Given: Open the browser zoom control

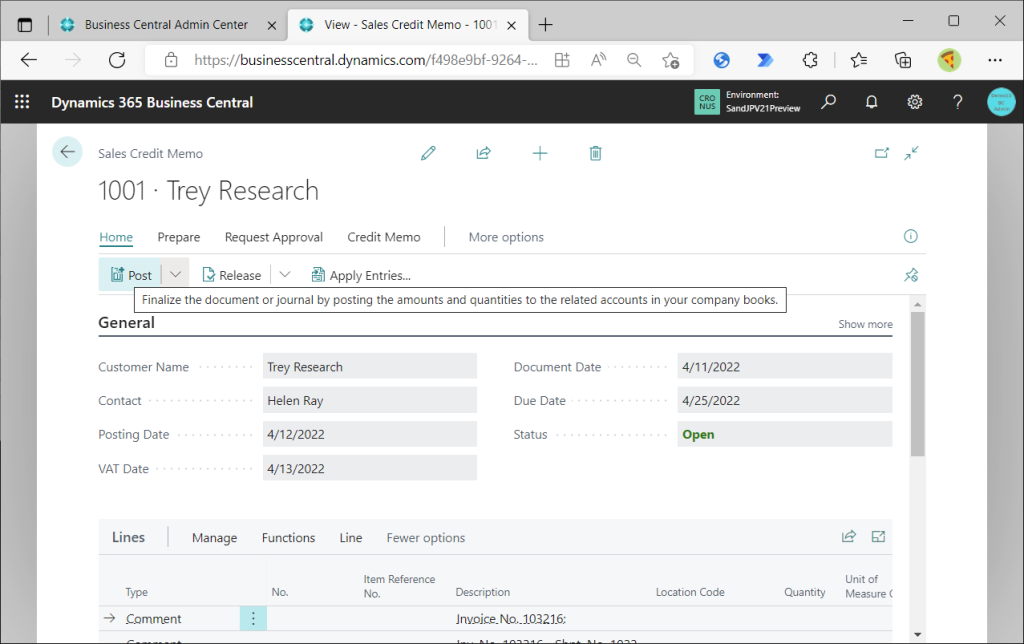Looking at the screenshot, I should pyautogui.click(x=633, y=60).
